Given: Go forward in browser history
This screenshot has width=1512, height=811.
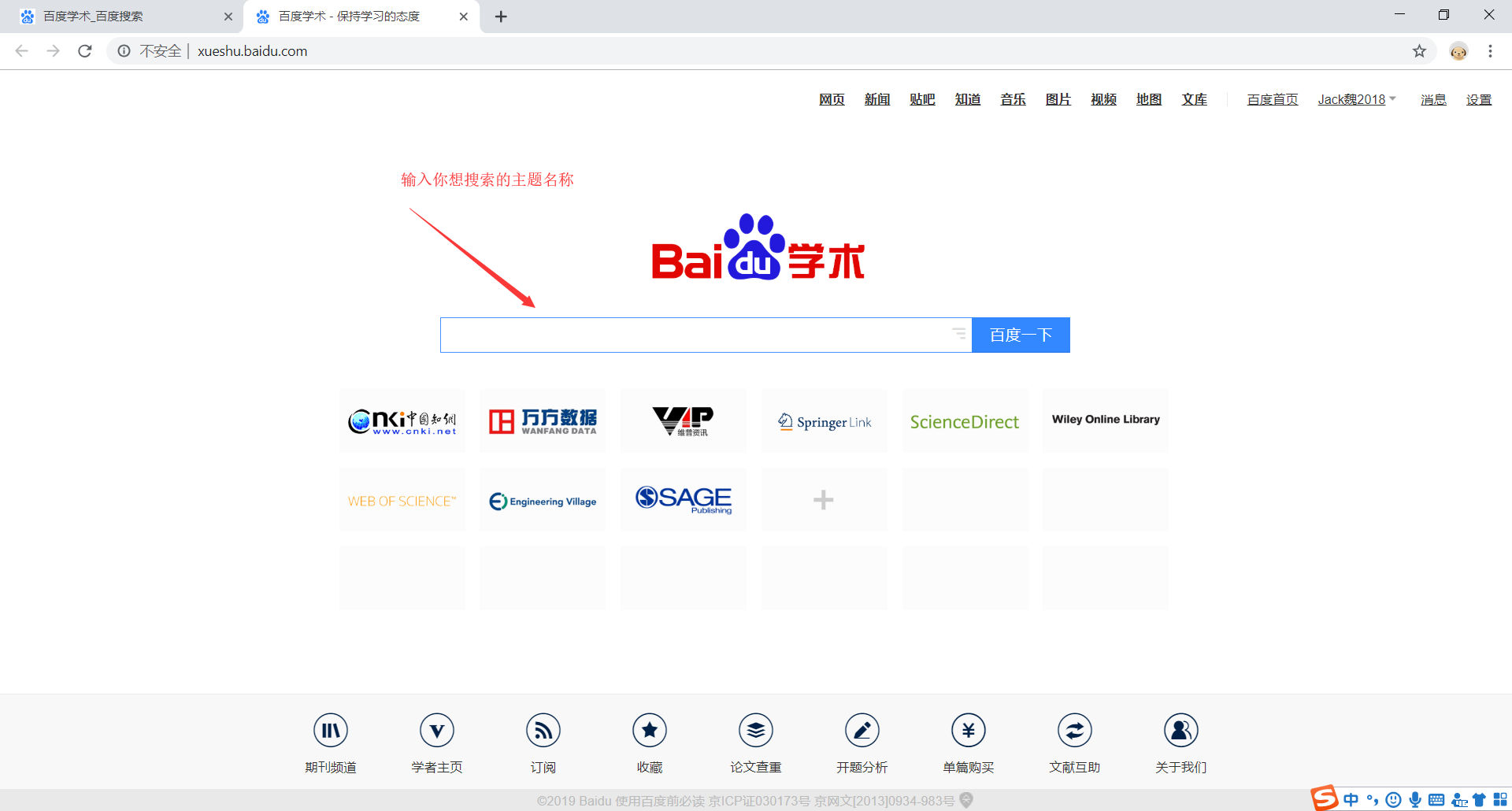Looking at the screenshot, I should (x=54, y=51).
